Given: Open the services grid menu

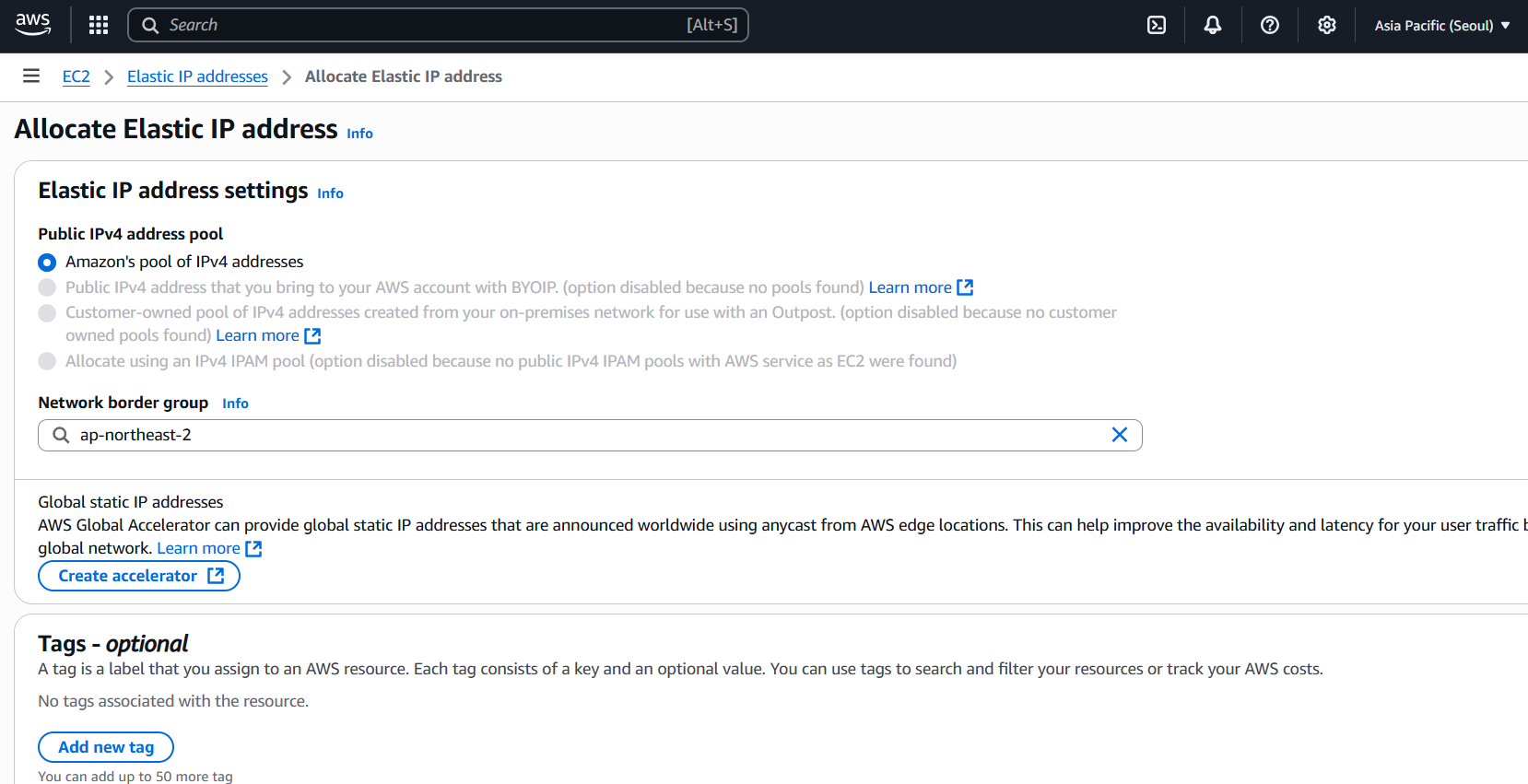Looking at the screenshot, I should tap(99, 25).
